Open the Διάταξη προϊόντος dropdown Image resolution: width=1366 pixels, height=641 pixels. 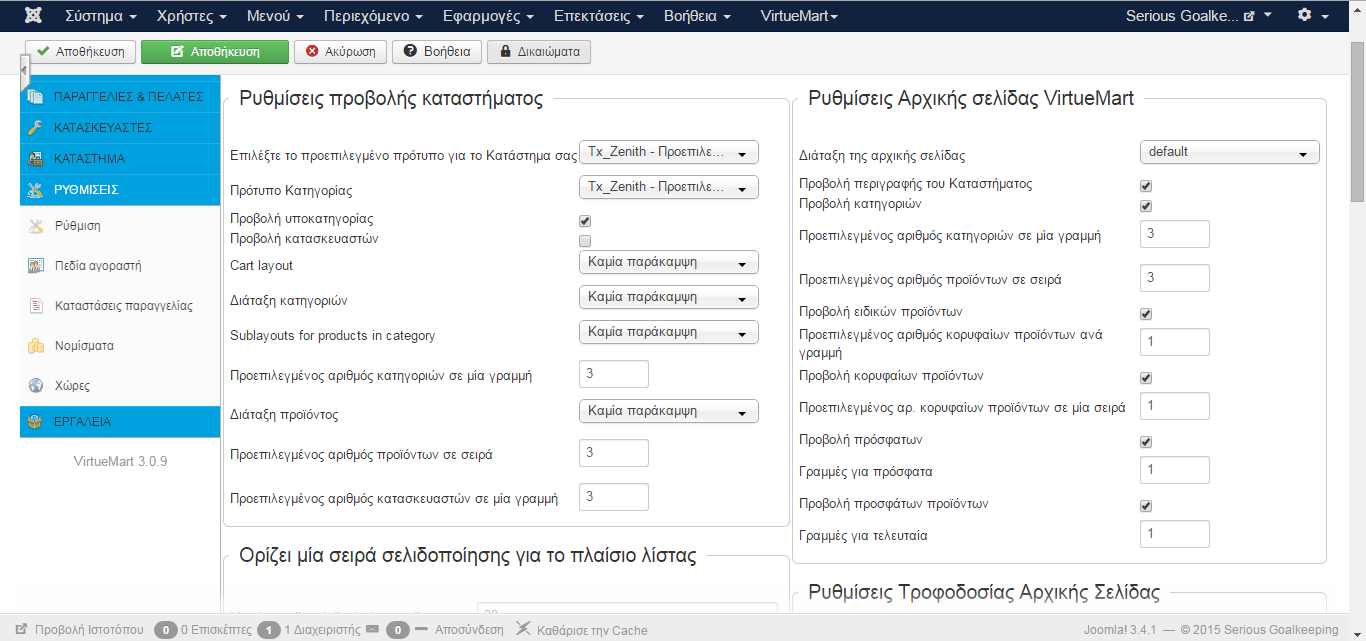[669, 411]
